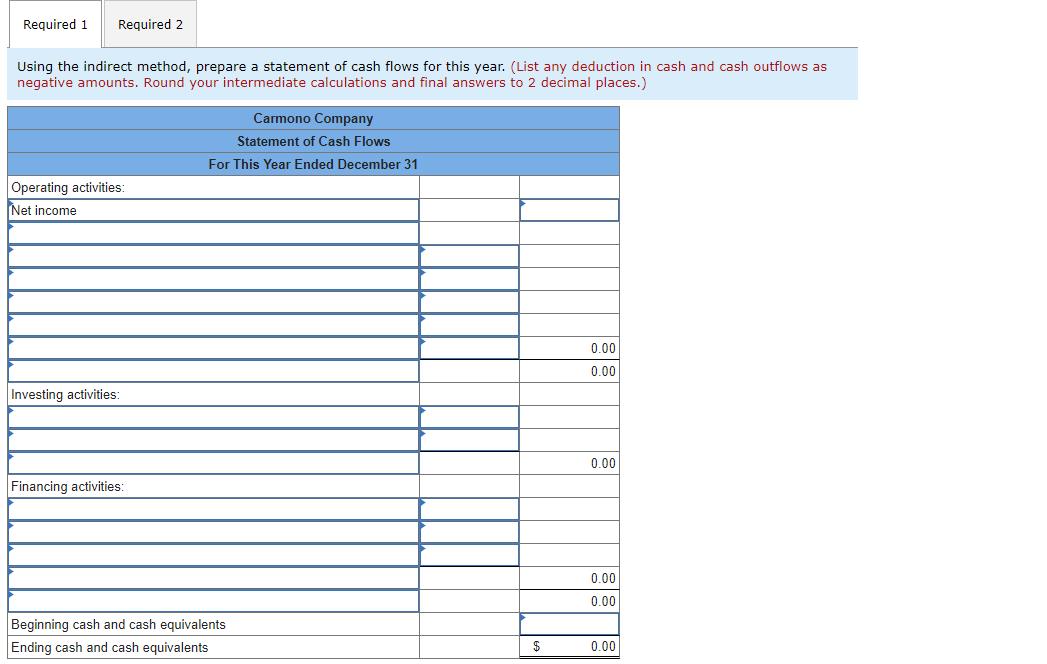1047x664 pixels.
Task: Select the 0.00 subtotal under Investing activities
Action: pyautogui.click(x=568, y=463)
